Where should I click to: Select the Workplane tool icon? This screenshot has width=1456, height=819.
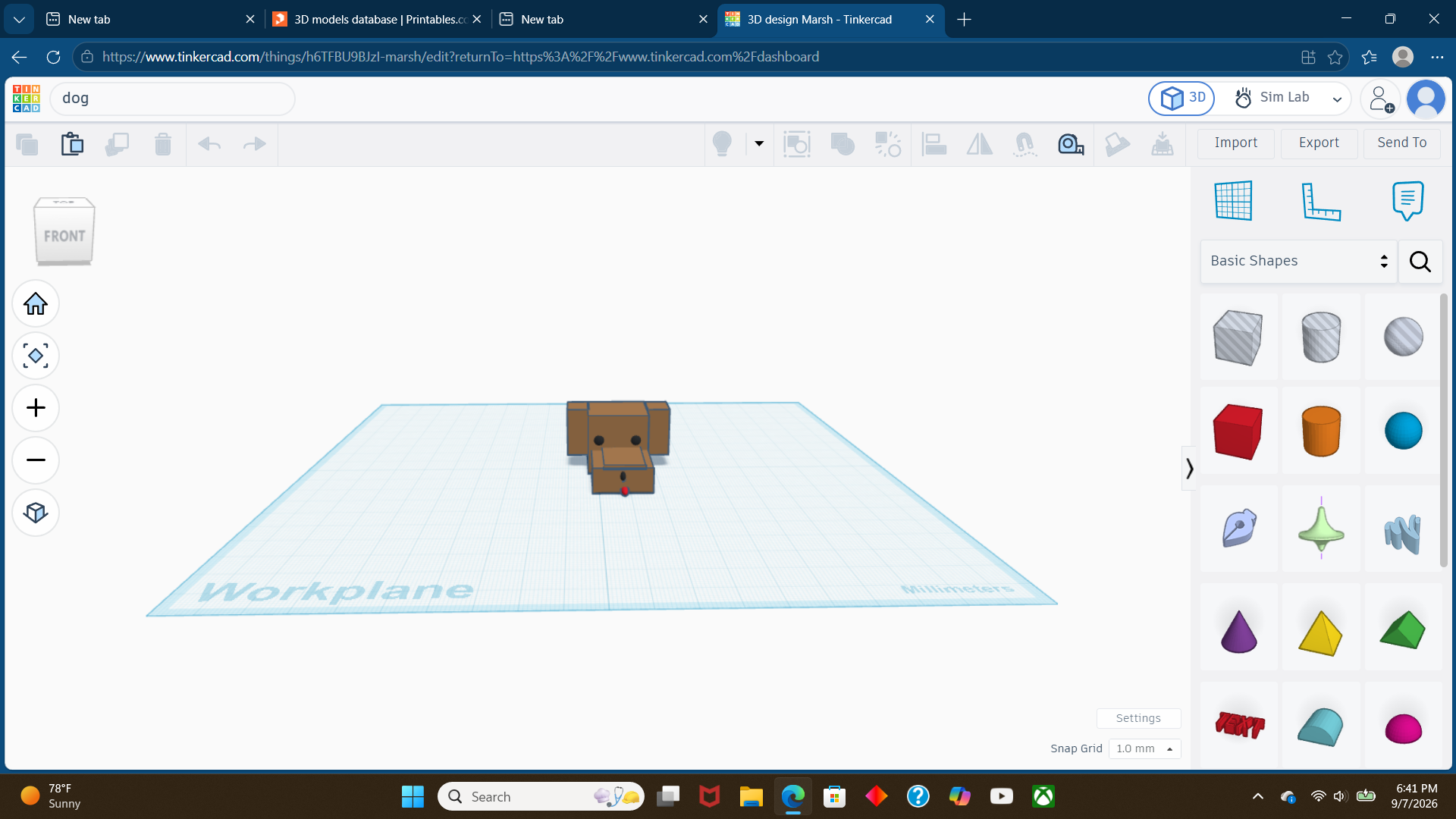pyautogui.click(x=1234, y=201)
